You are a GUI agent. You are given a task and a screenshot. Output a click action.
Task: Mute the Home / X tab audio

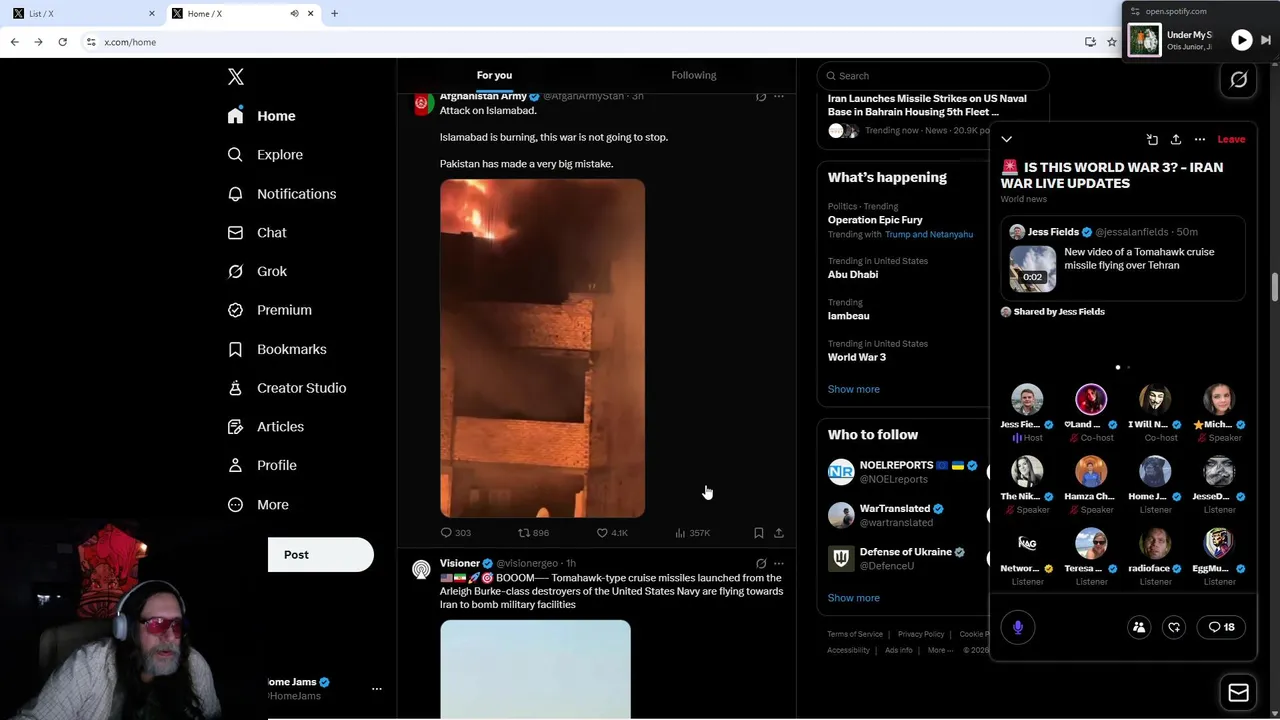[x=294, y=13]
